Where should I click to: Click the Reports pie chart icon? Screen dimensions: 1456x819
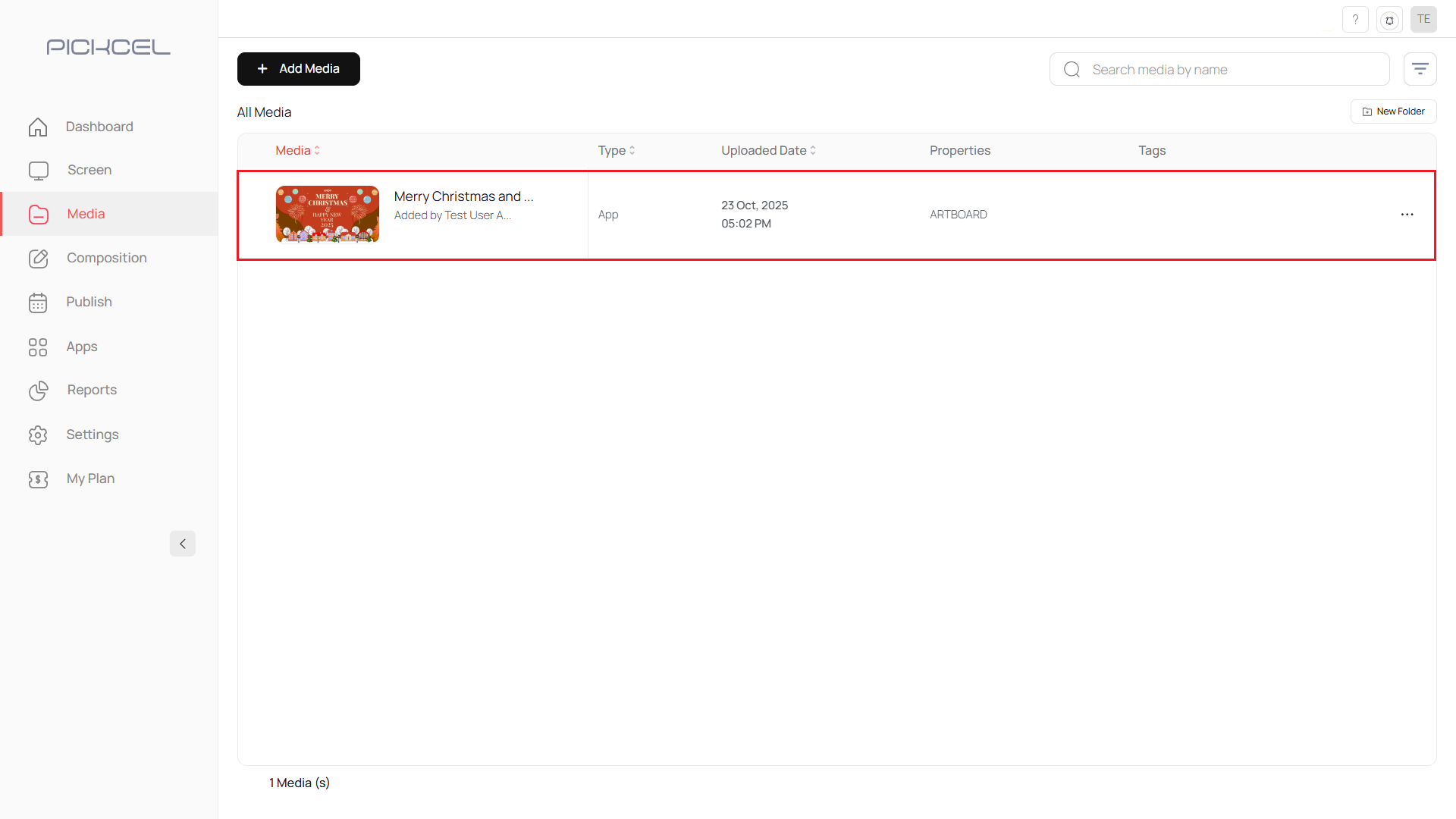pyautogui.click(x=38, y=391)
